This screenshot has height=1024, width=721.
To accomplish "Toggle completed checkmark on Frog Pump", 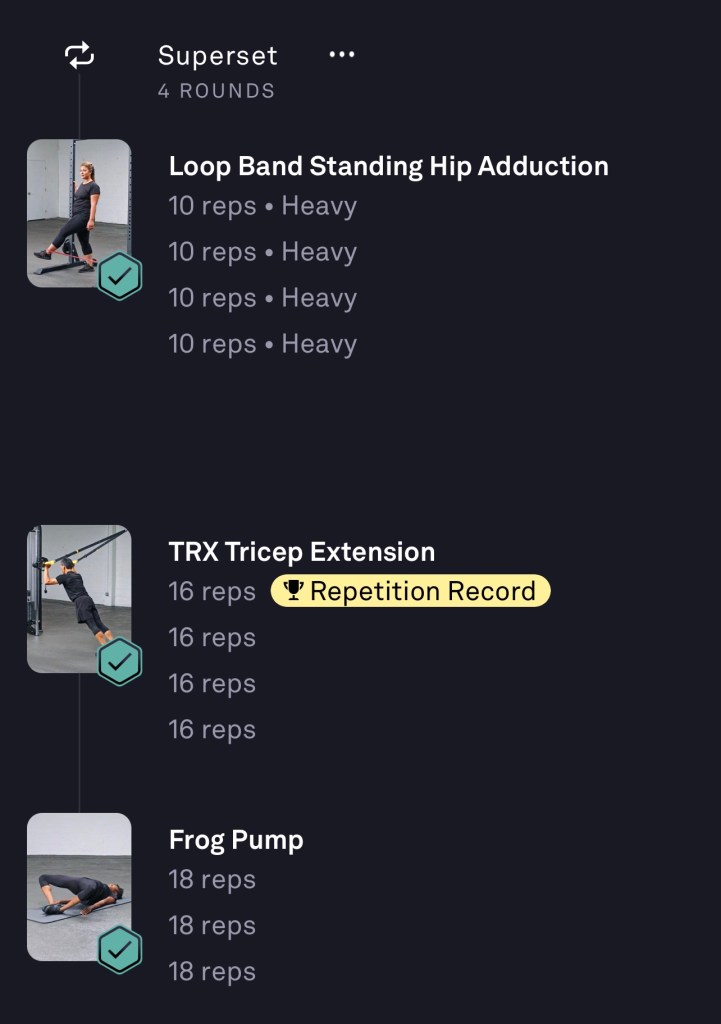I will click(x=120, y=950).
